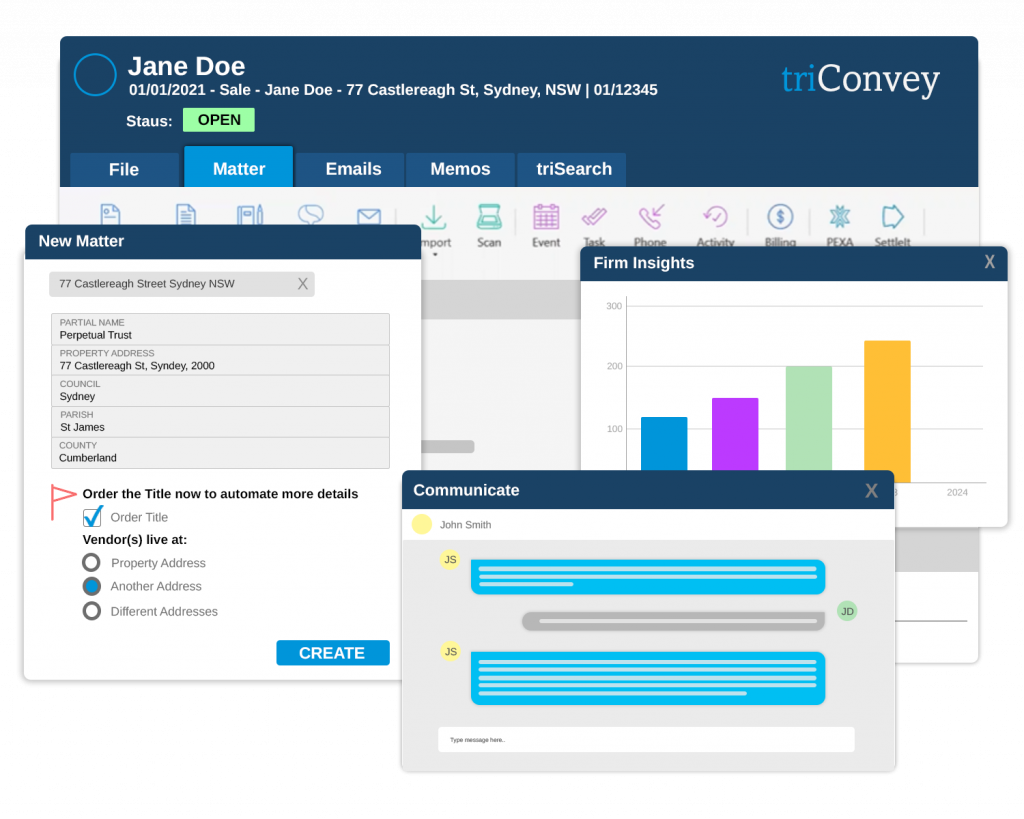
Task: Click the New Matter panel title
Action: tap(81, 241)
